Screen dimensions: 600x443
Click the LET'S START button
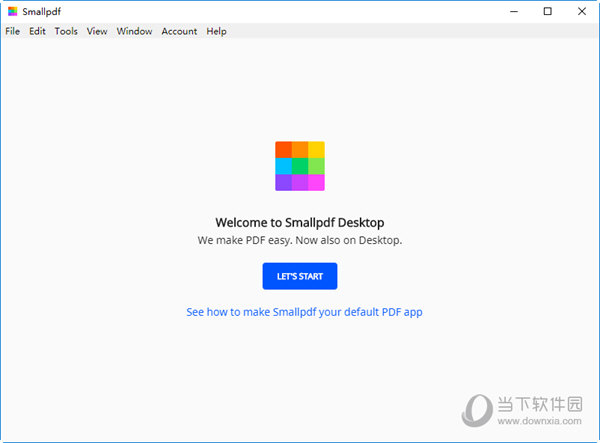[300, 276]
